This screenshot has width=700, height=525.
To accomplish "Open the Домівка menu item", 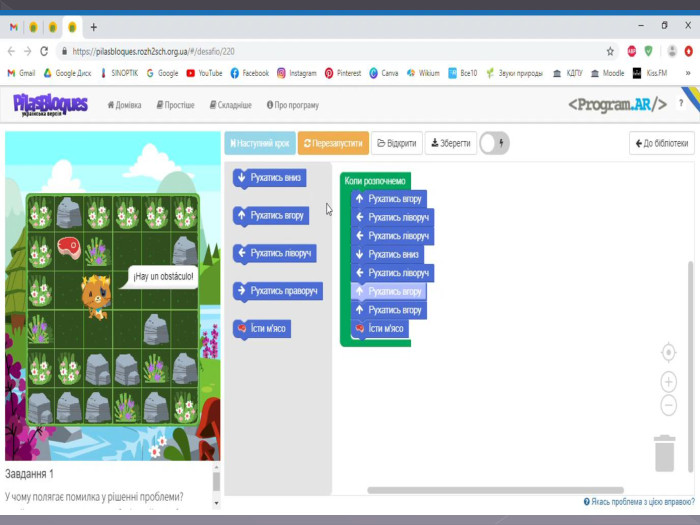I will pos(125,105).
